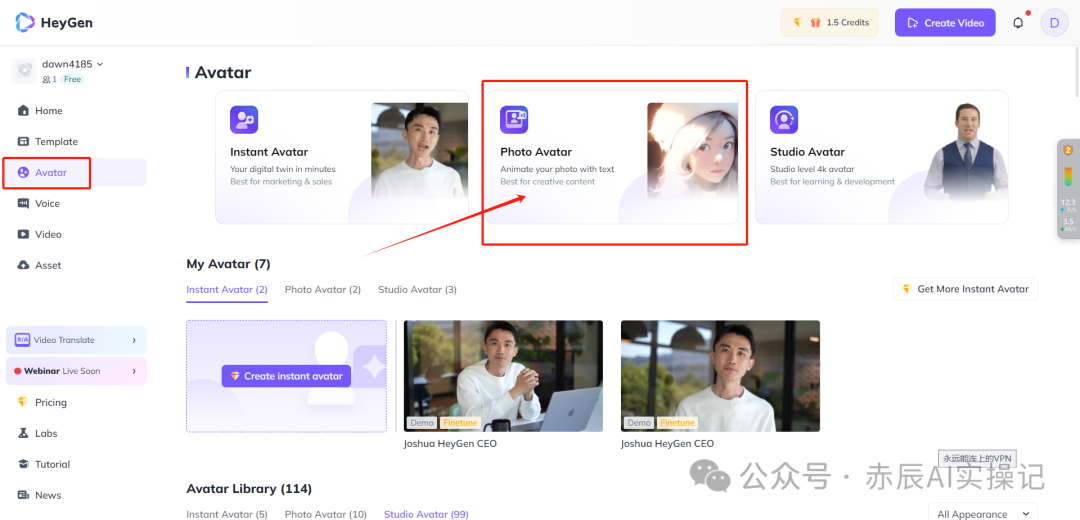
Task: Click Create instant avatar button
Action: coord(287,376)
